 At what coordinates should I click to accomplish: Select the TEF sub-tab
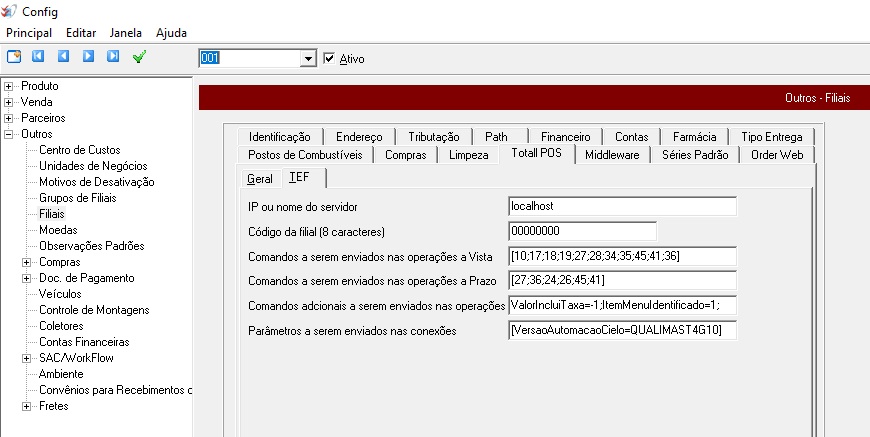click(x=304, y=177)
